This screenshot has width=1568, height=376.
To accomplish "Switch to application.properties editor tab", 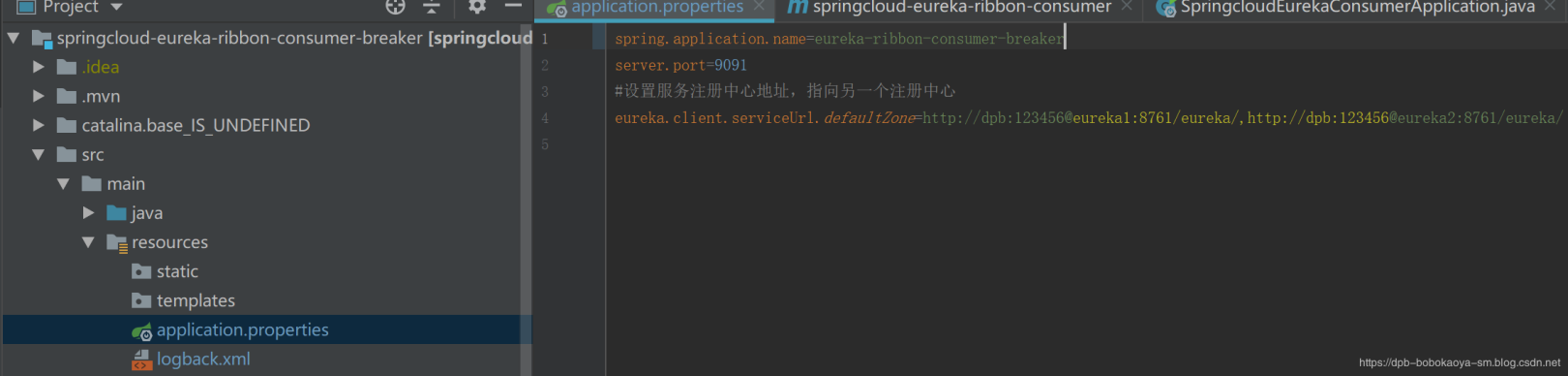I will (x=657, y=8).
